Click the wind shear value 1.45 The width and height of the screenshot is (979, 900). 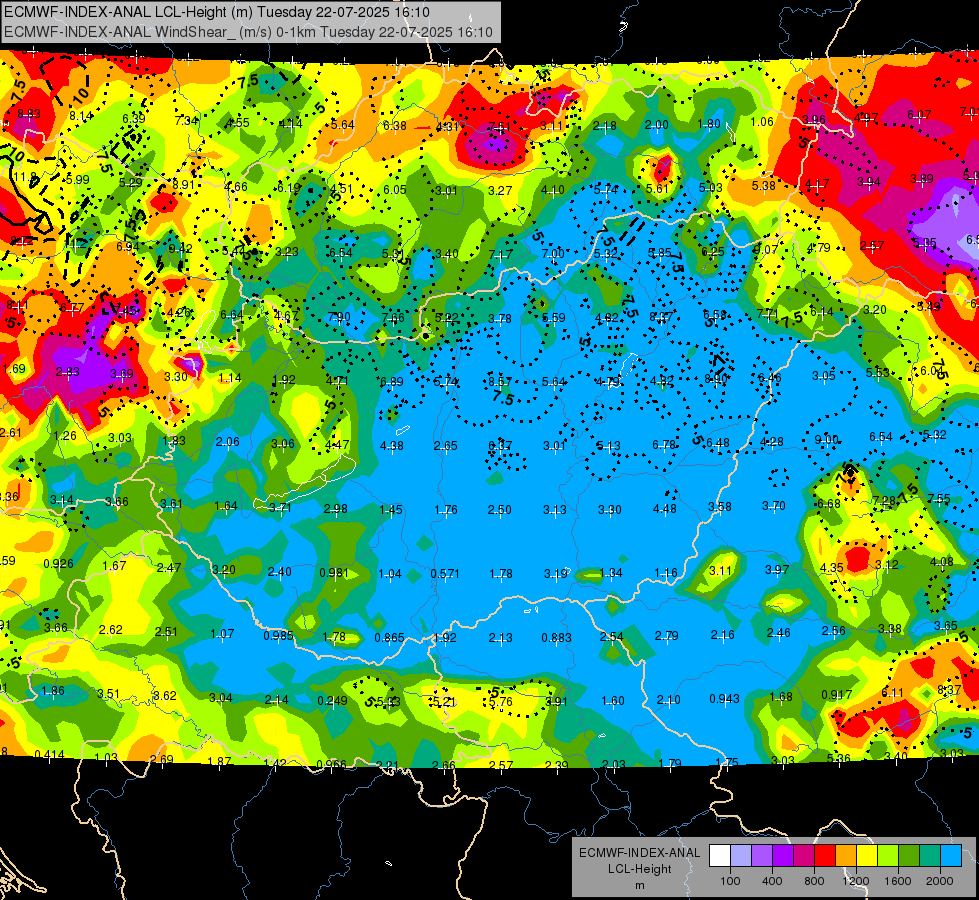(x=391, y=510)
